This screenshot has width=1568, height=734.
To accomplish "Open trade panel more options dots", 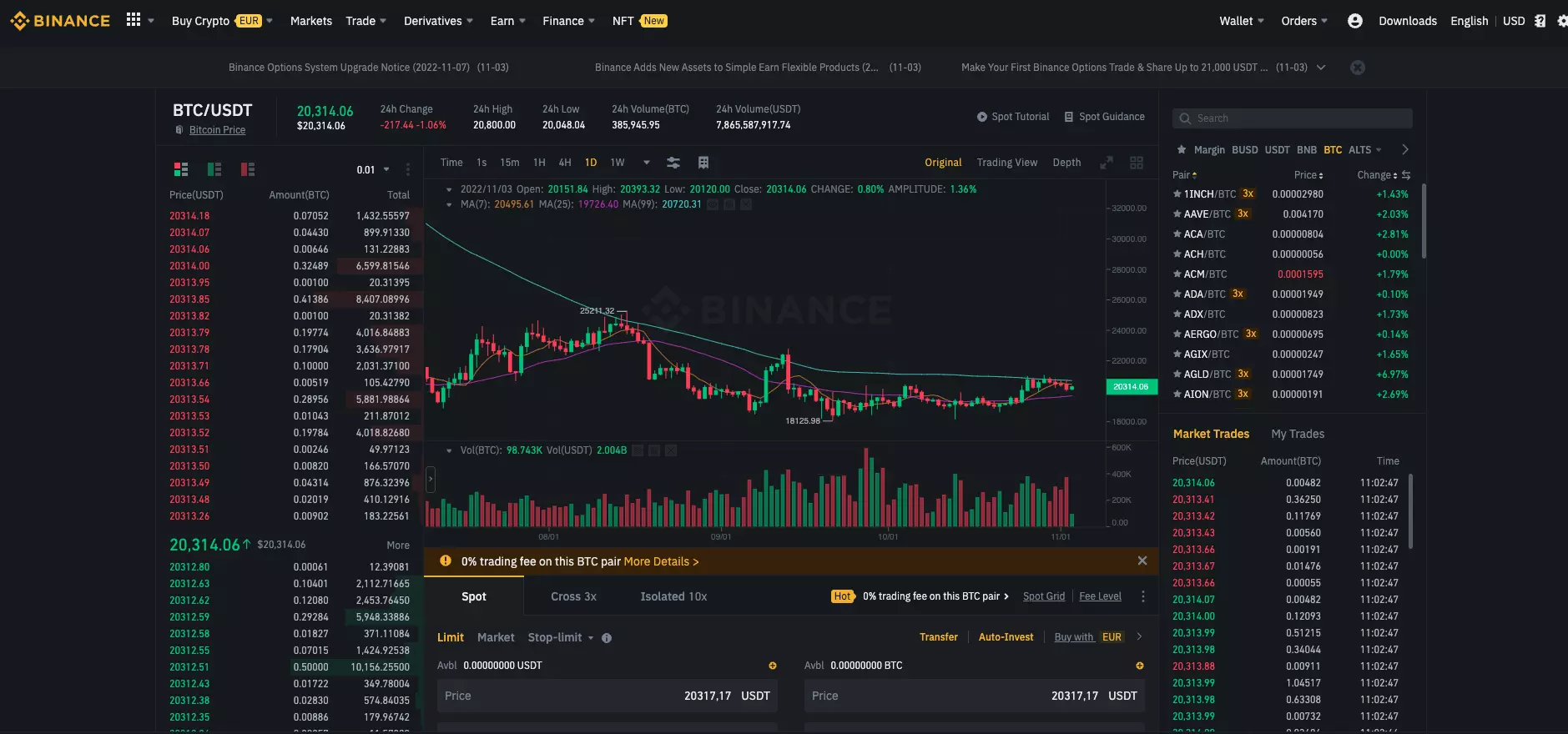I will (x=1143, y=596).
